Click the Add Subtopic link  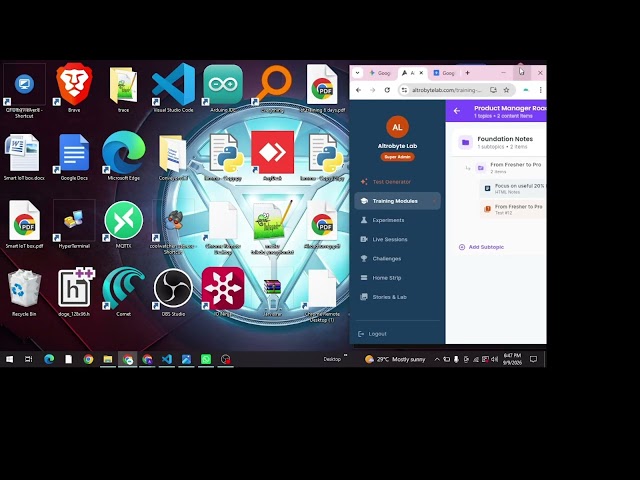point(482,247)
